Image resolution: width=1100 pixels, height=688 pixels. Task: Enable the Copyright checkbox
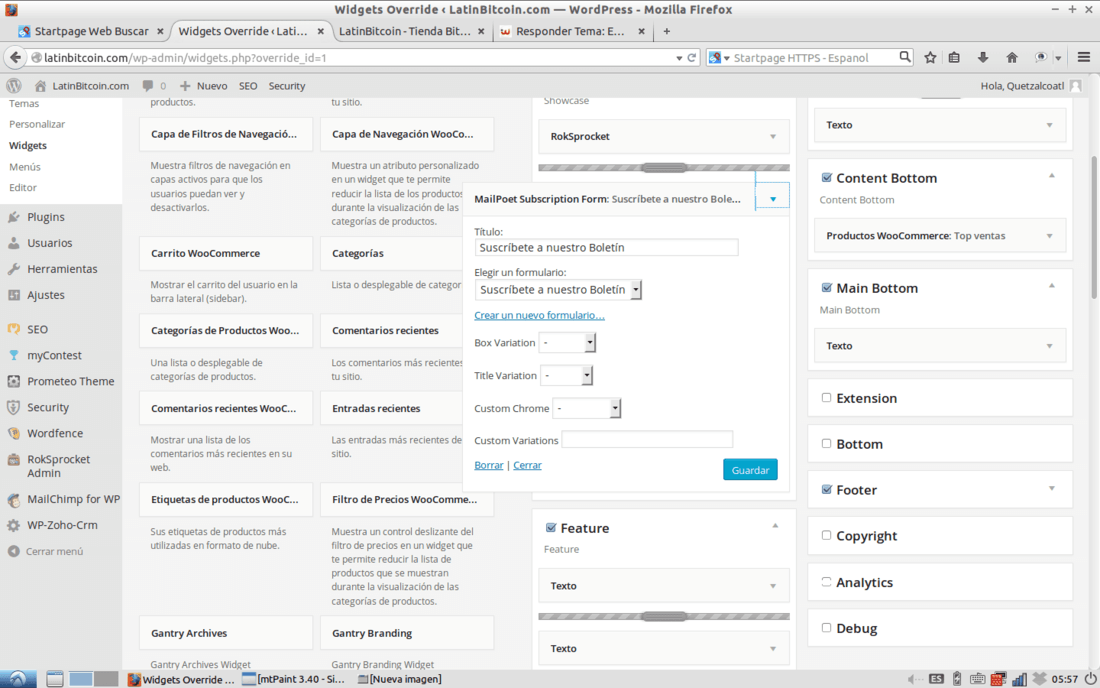click(826, 535)
